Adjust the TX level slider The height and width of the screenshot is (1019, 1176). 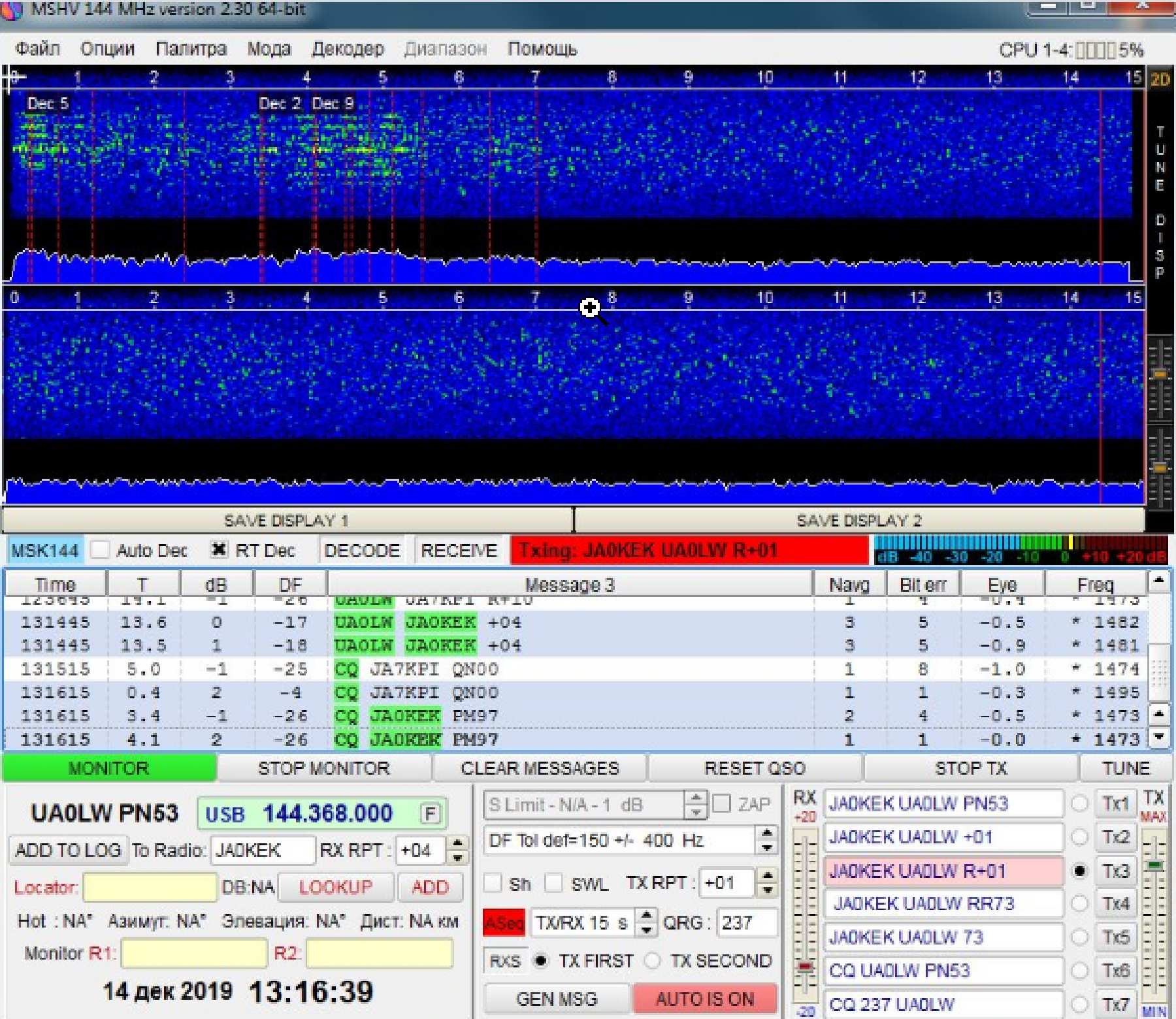(x=1155, y=866)
